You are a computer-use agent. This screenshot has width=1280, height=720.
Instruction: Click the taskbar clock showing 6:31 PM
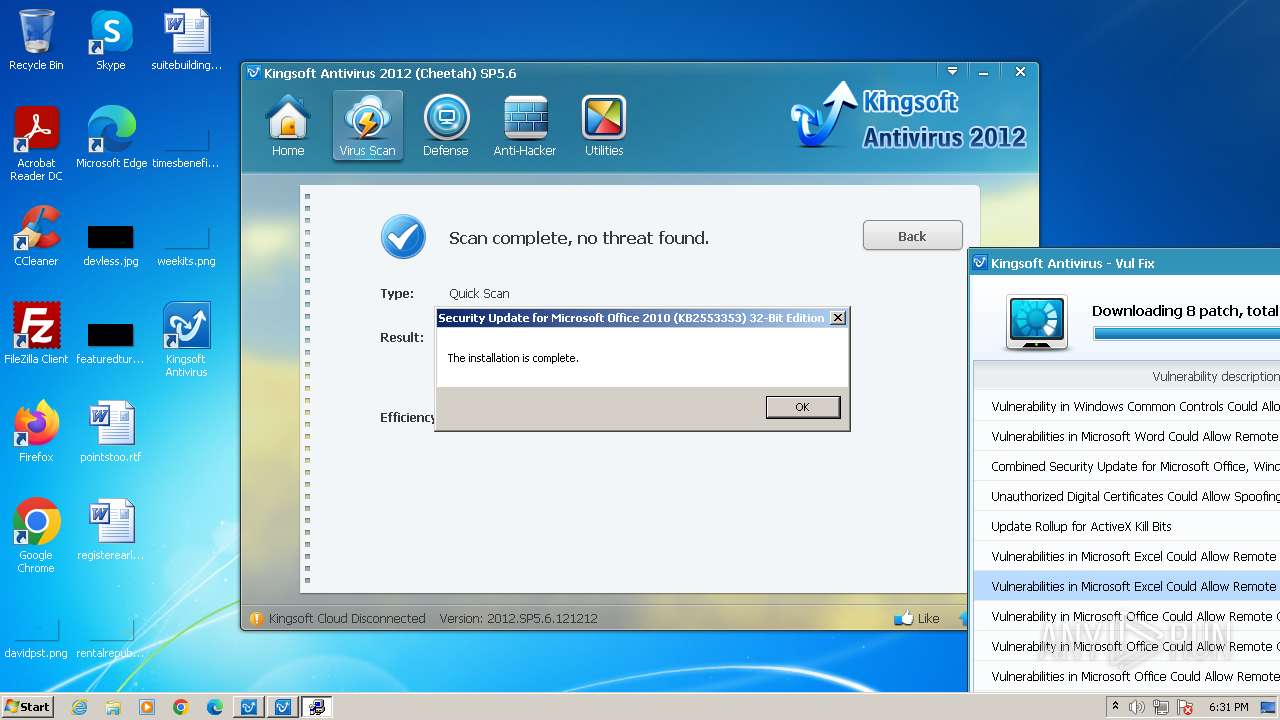(x=1229, y=707)
